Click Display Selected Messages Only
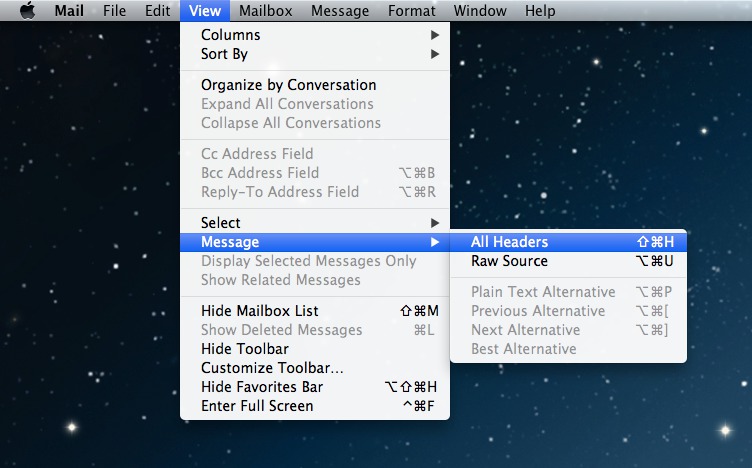 pyautogui.click(x=315, y=261)
